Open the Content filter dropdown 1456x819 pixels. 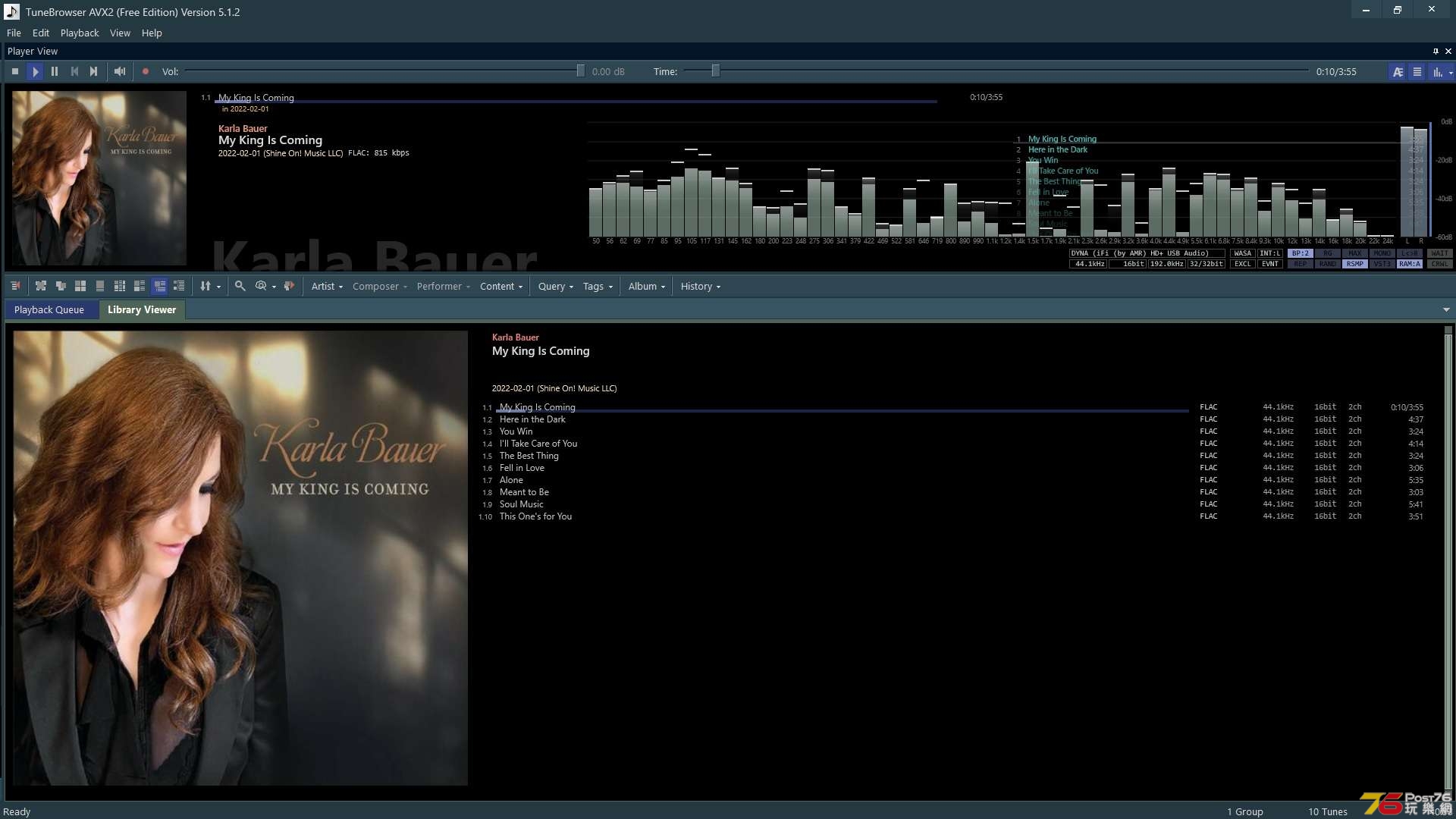pos(501,286)
